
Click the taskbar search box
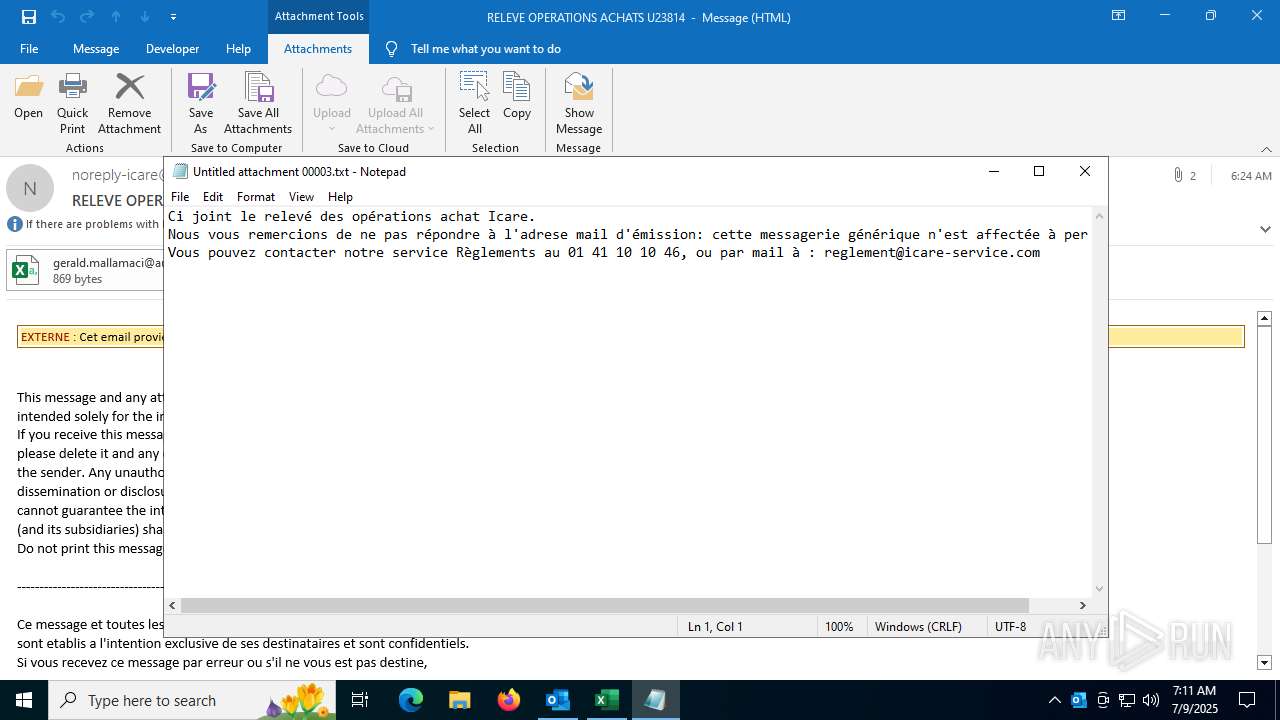coord(192,700)
